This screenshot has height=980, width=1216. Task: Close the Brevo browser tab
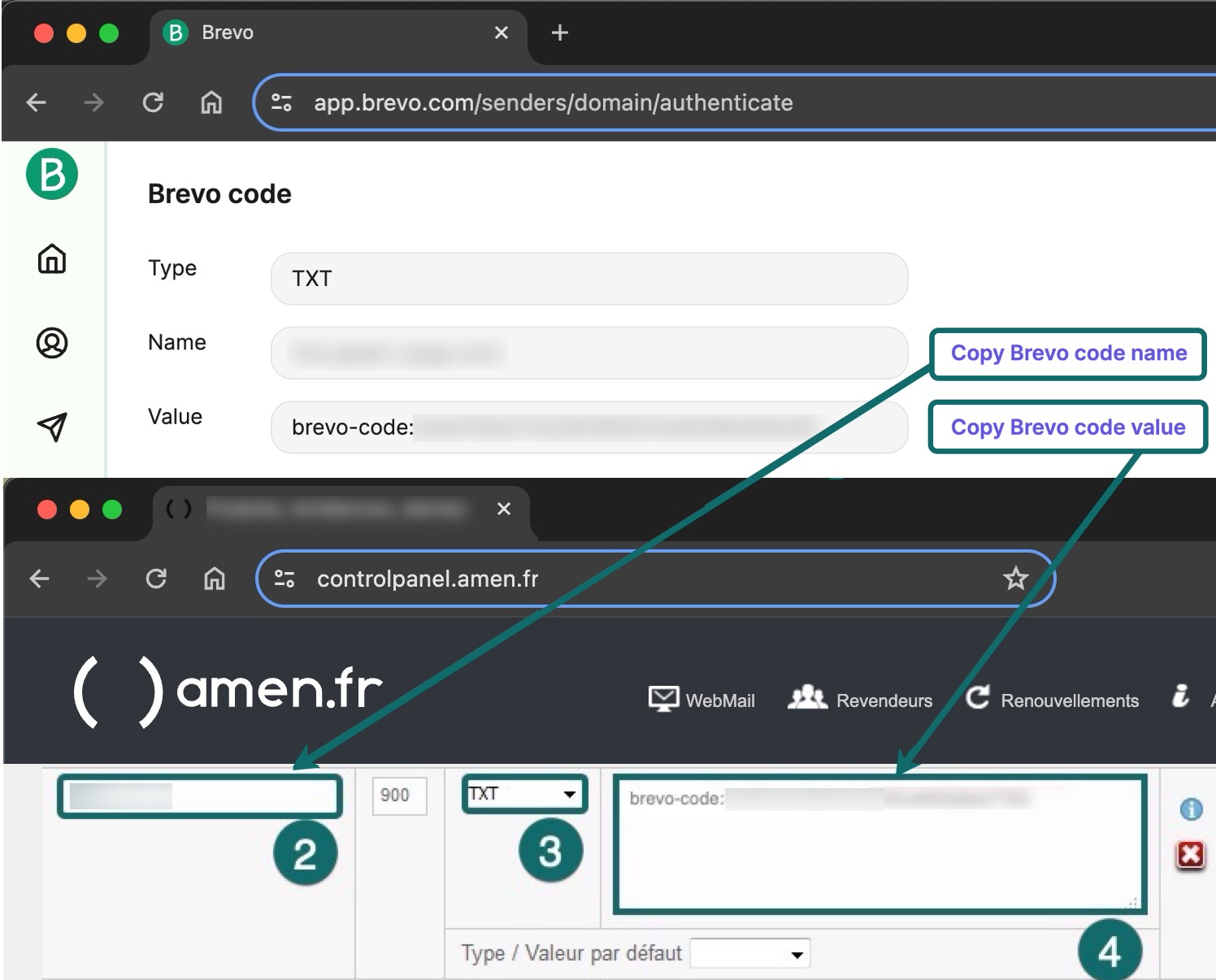(x=502, y=33)
